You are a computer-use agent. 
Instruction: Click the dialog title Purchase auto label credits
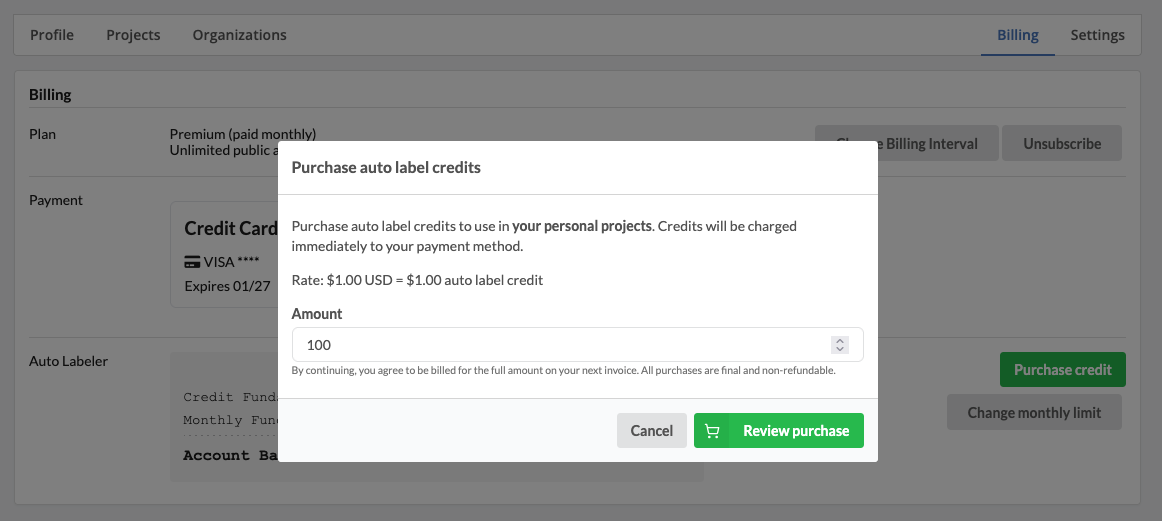click(x=386, y=168)
